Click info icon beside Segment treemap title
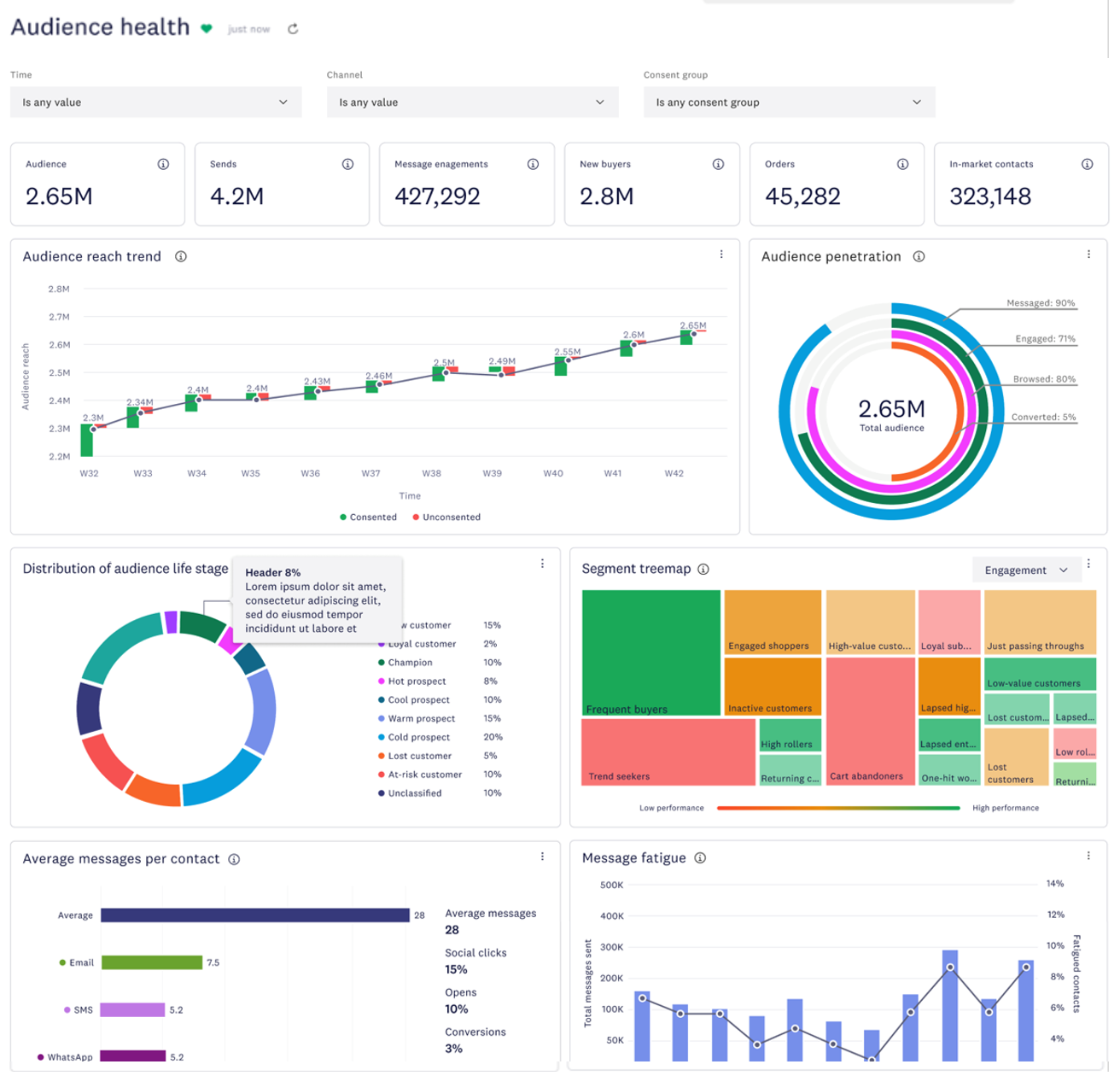The width and height of the screenshot is (1120, 1076). coord(703,570)
